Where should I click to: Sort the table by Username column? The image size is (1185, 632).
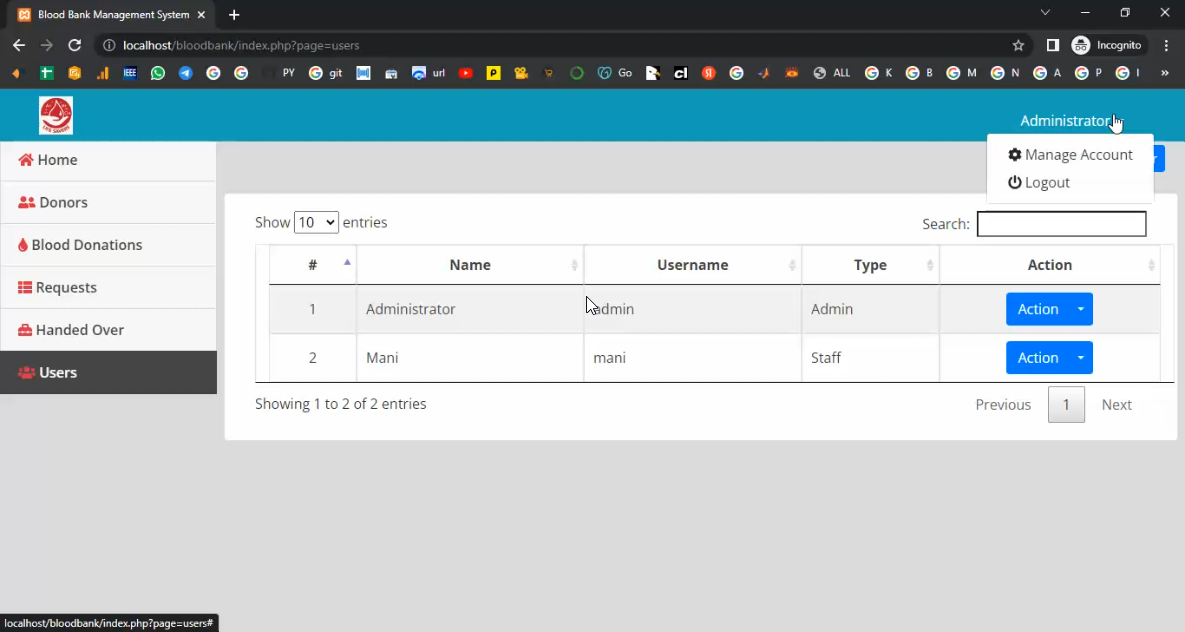tap(692, 265)
